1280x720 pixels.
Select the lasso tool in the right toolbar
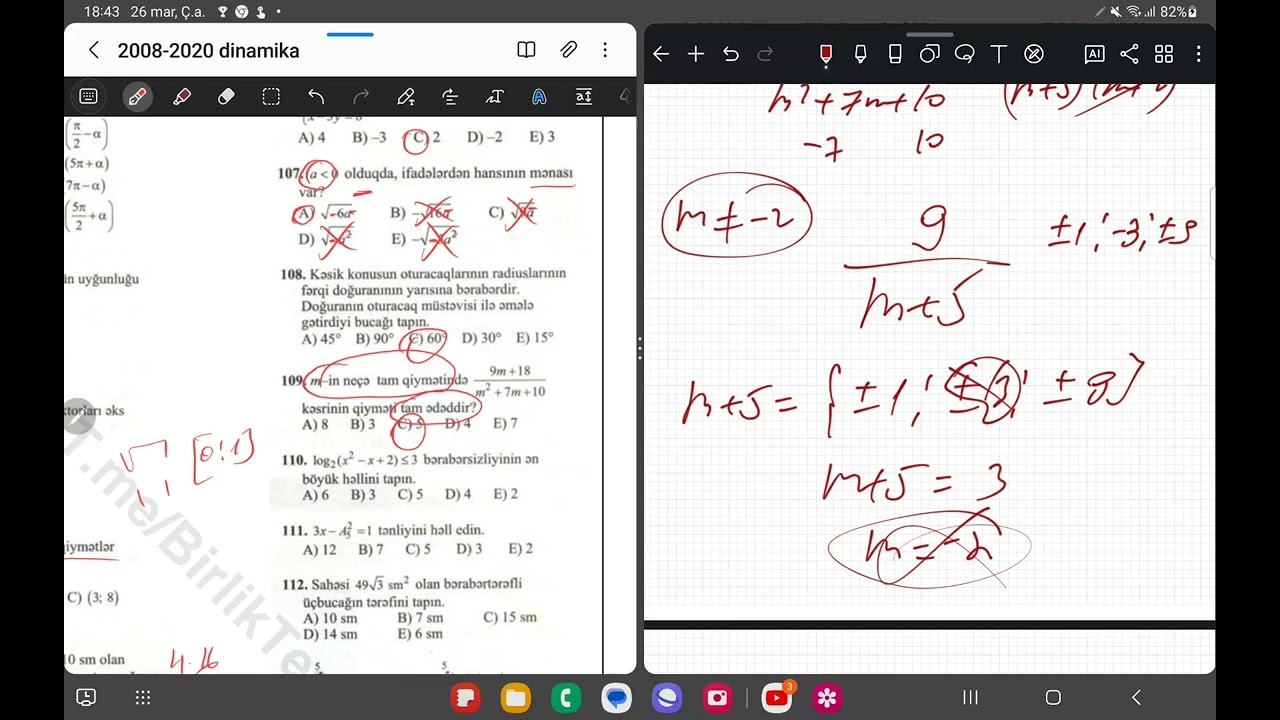click(964, 54)
